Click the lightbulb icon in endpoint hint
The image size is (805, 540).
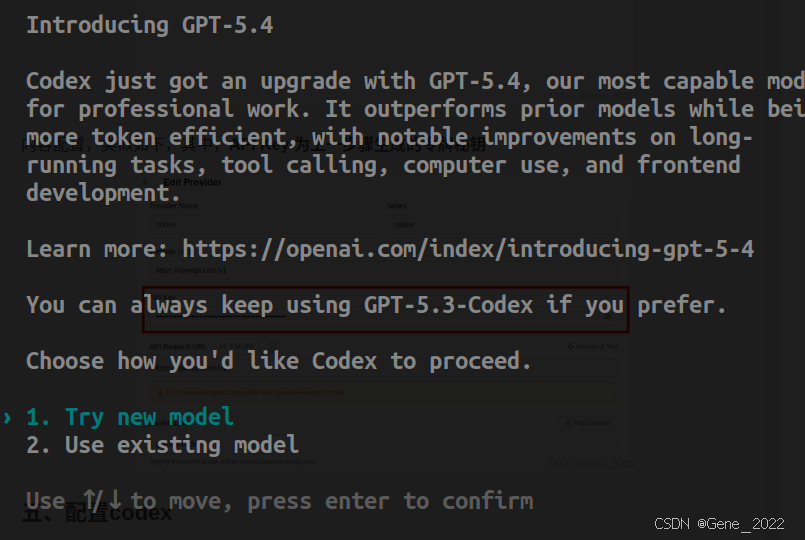click(x=160, y=393)
